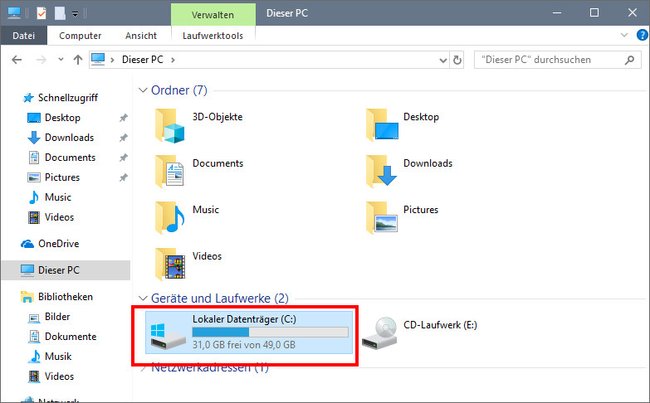
Task: Select the Downloads folder icon in Ordner
Action: pyautogui.click(x=382, y=171)
